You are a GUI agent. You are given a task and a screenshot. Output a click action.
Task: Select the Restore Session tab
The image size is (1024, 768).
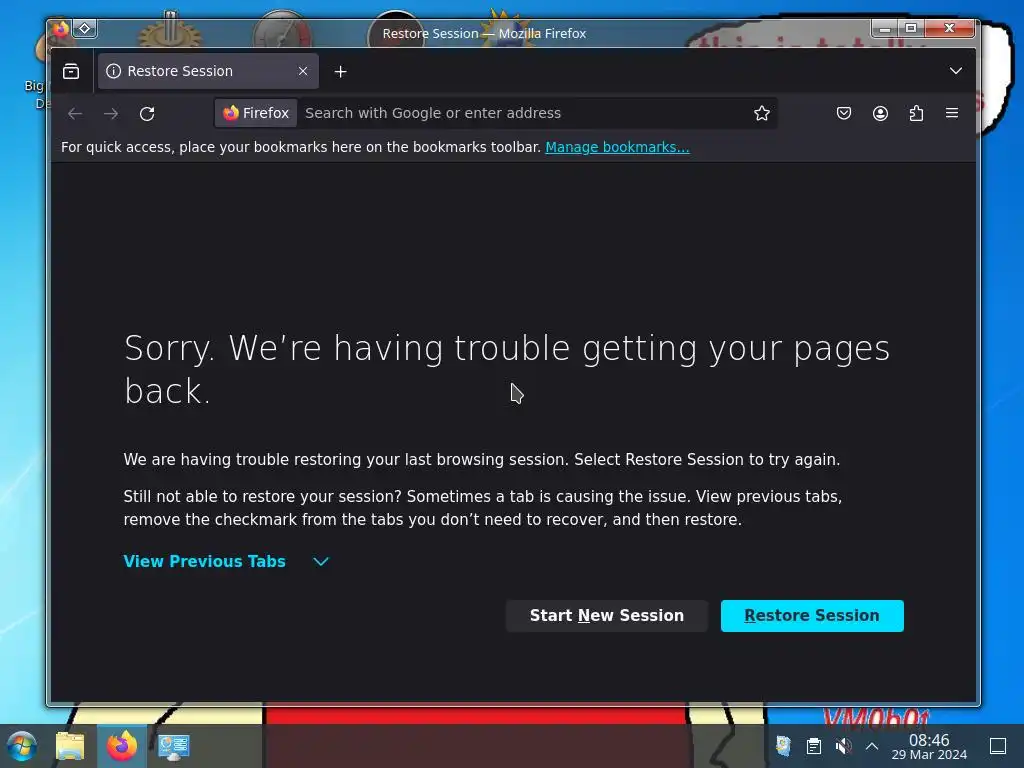pyautogui.click(x=208, y=71)
